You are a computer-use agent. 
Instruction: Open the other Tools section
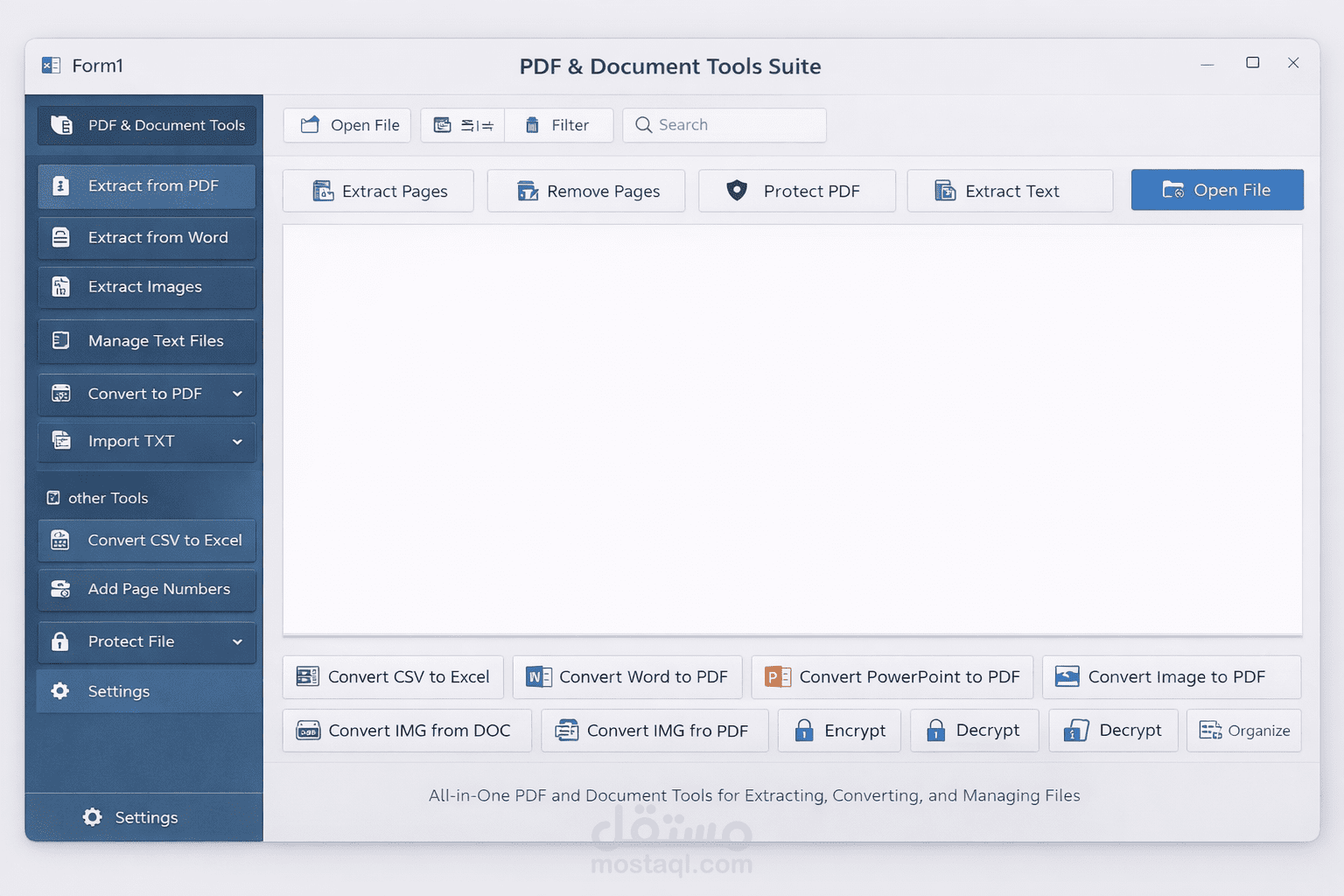[x=107, y=497]
